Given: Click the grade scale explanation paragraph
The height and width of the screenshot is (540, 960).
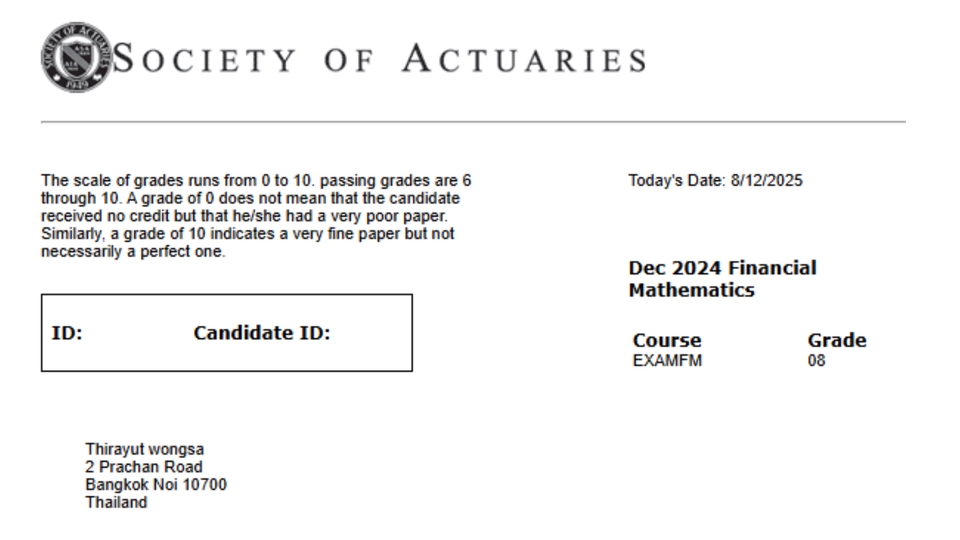Looking at the screenshot, I should click(x=255, y=216).
